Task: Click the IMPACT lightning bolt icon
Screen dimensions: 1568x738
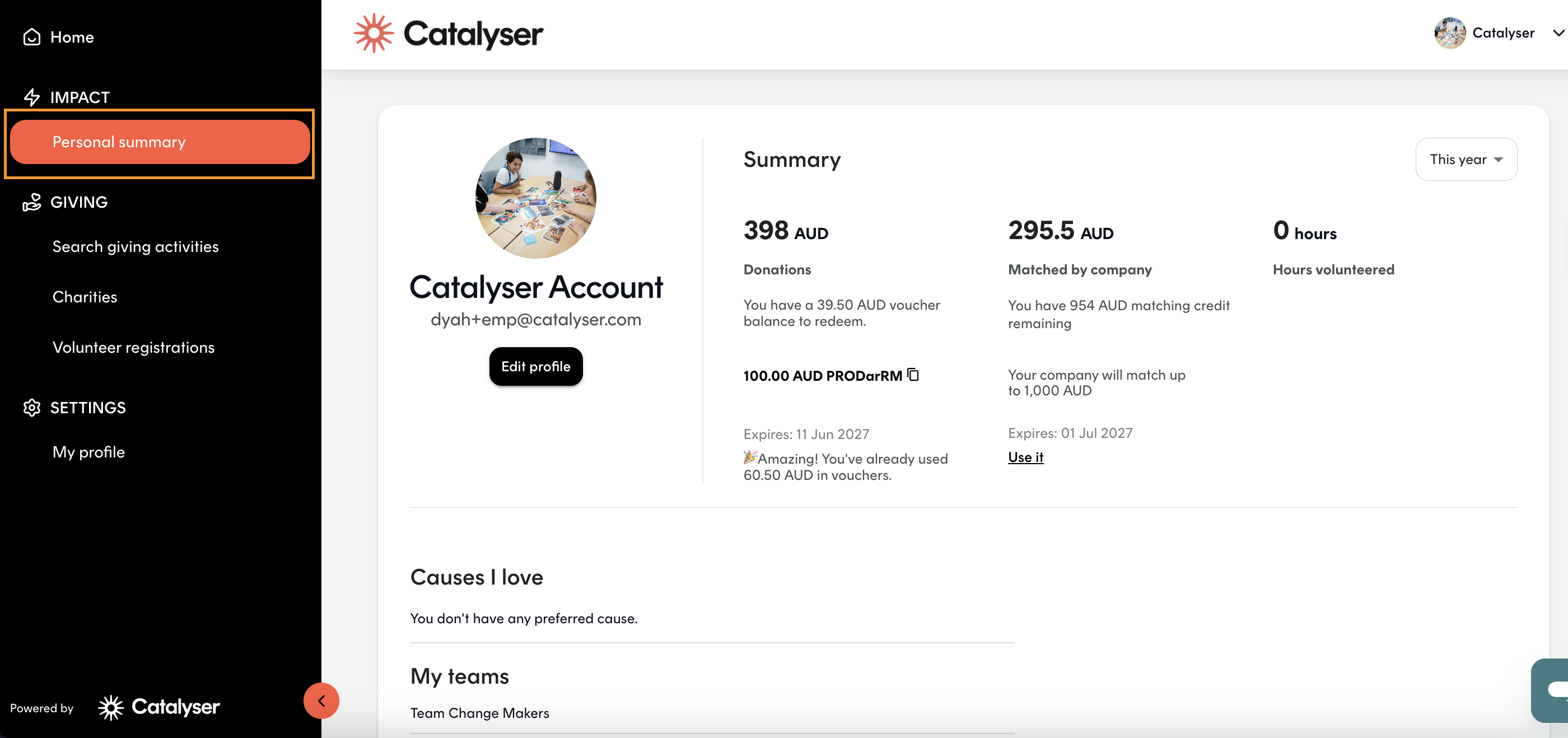Action: 32,97
